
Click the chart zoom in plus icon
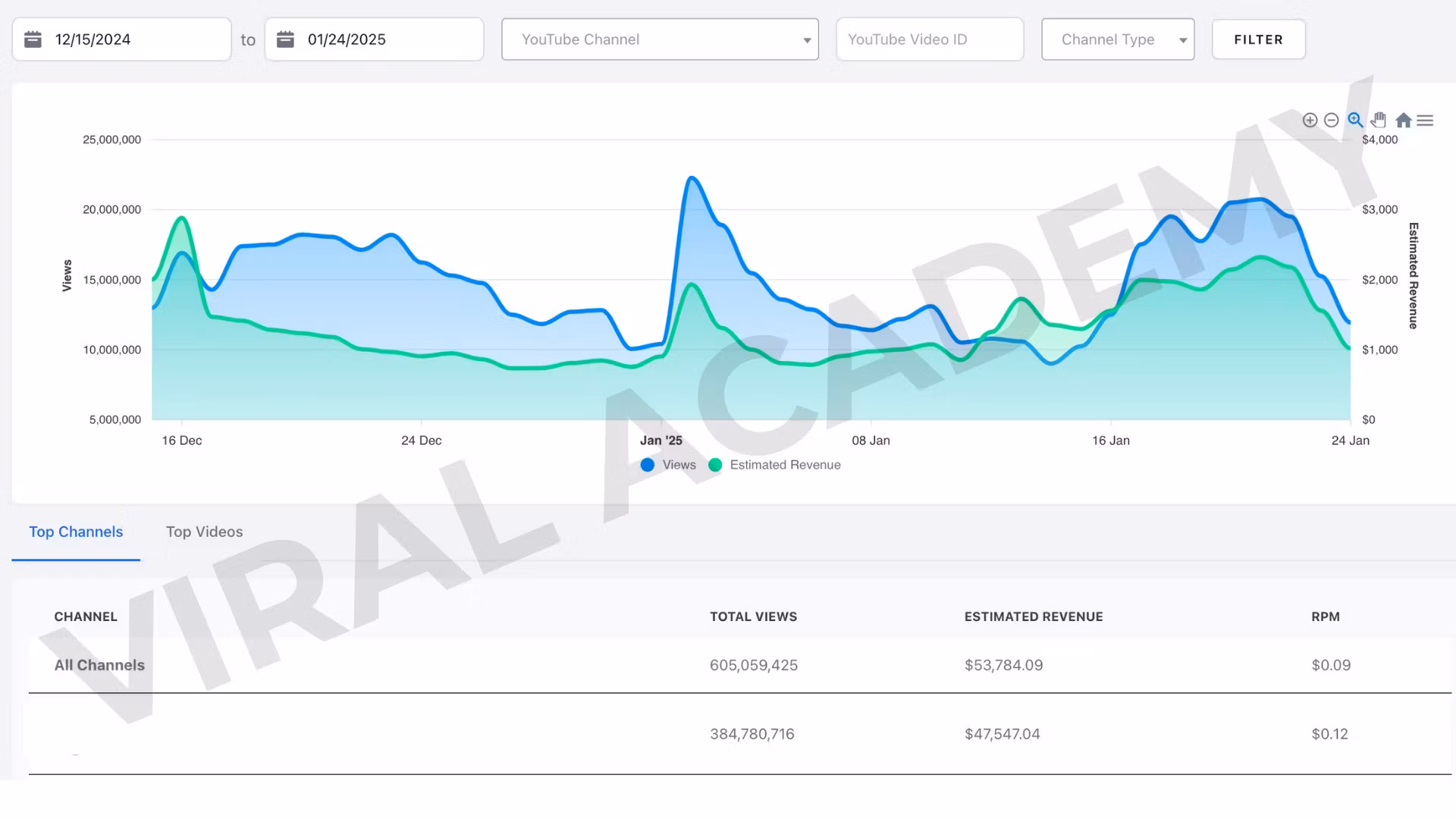coord(1310,120)
